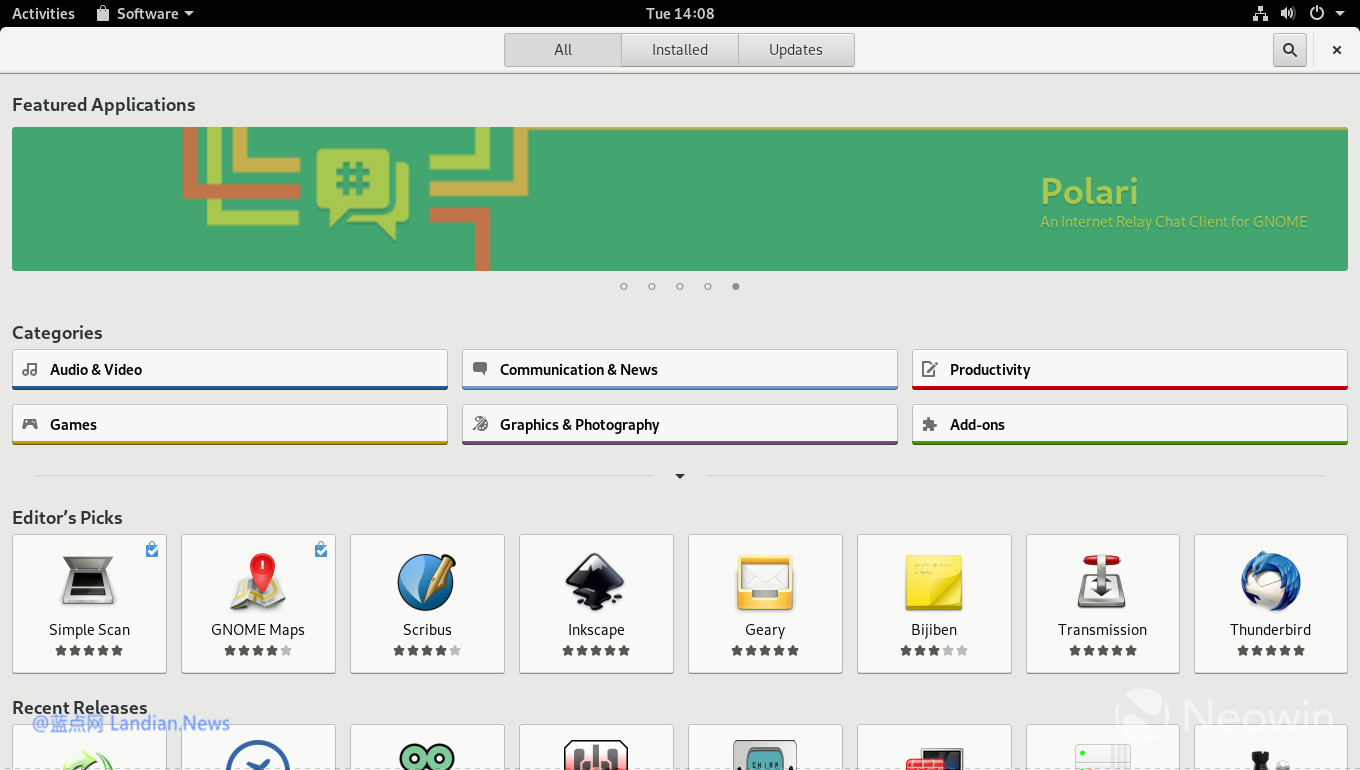This screenshot has height=770, width=1360.
Task: Select the fourth featured banner dot
Action: click(x=708, y=286)
